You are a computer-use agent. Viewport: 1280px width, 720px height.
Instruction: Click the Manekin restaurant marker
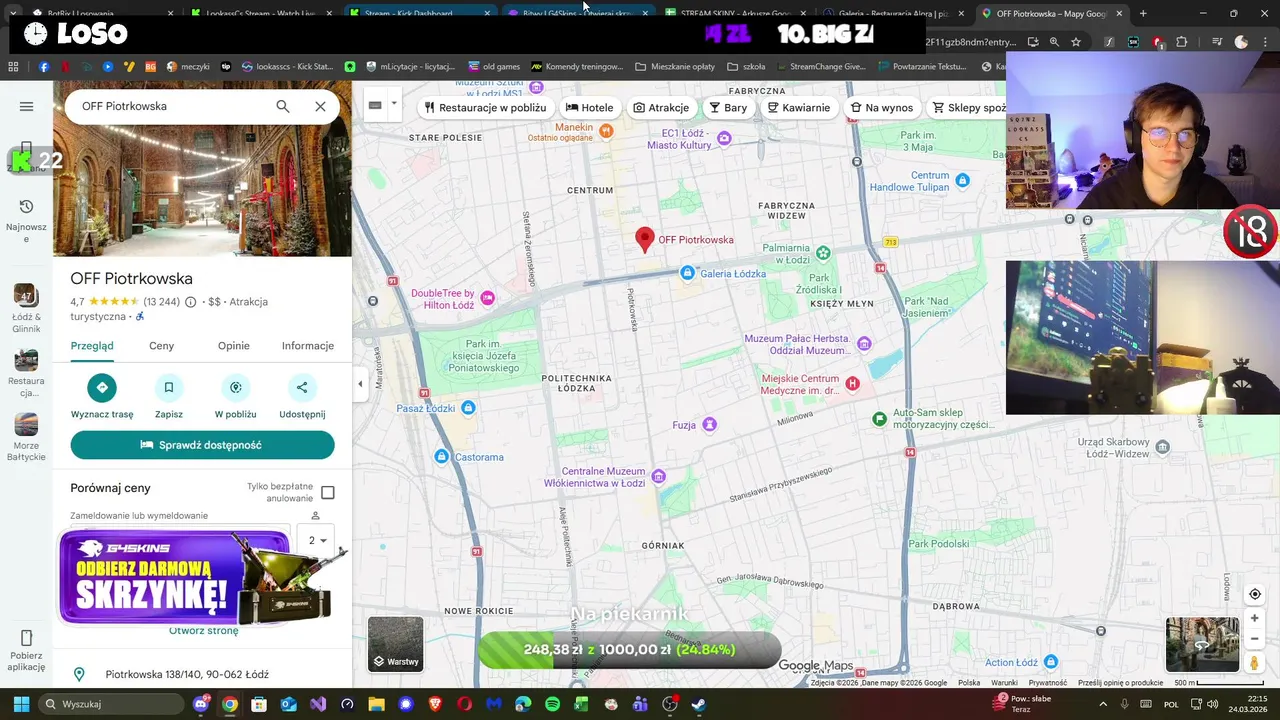click(x=605, y=129)
